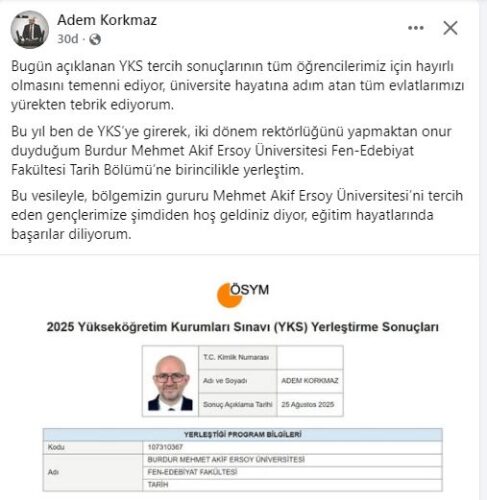Select the TARİH program row
The image size is (487, 500).
click(292, 485)
